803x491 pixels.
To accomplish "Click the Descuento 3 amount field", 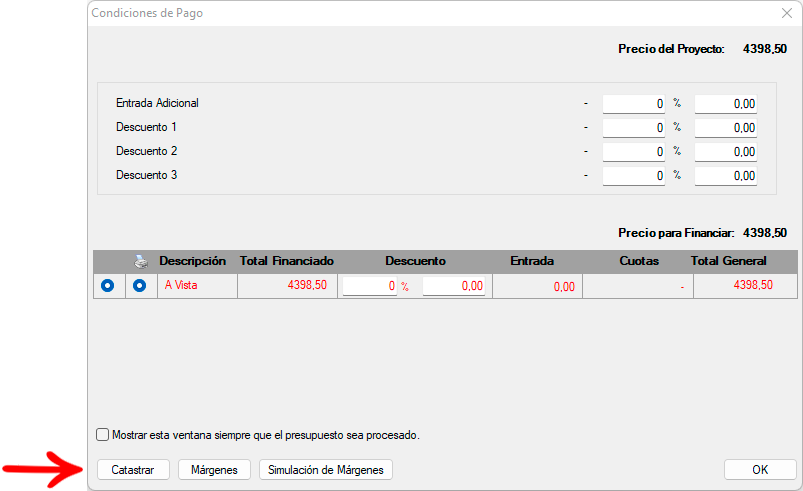I will click(x=726, y=176).
